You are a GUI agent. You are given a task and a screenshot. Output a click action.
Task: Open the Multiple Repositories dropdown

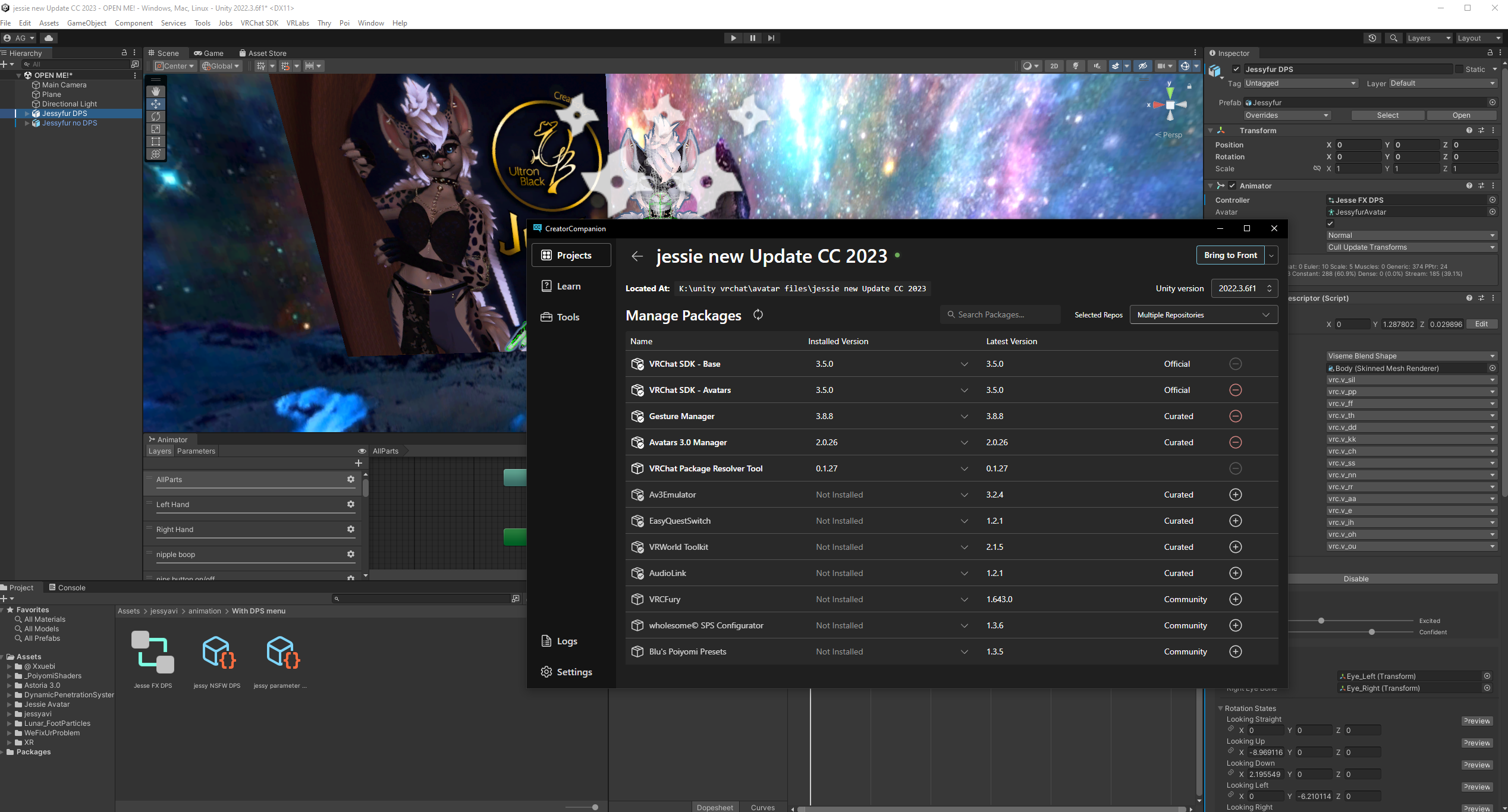pyautogui.click(x=1203, y=315)
